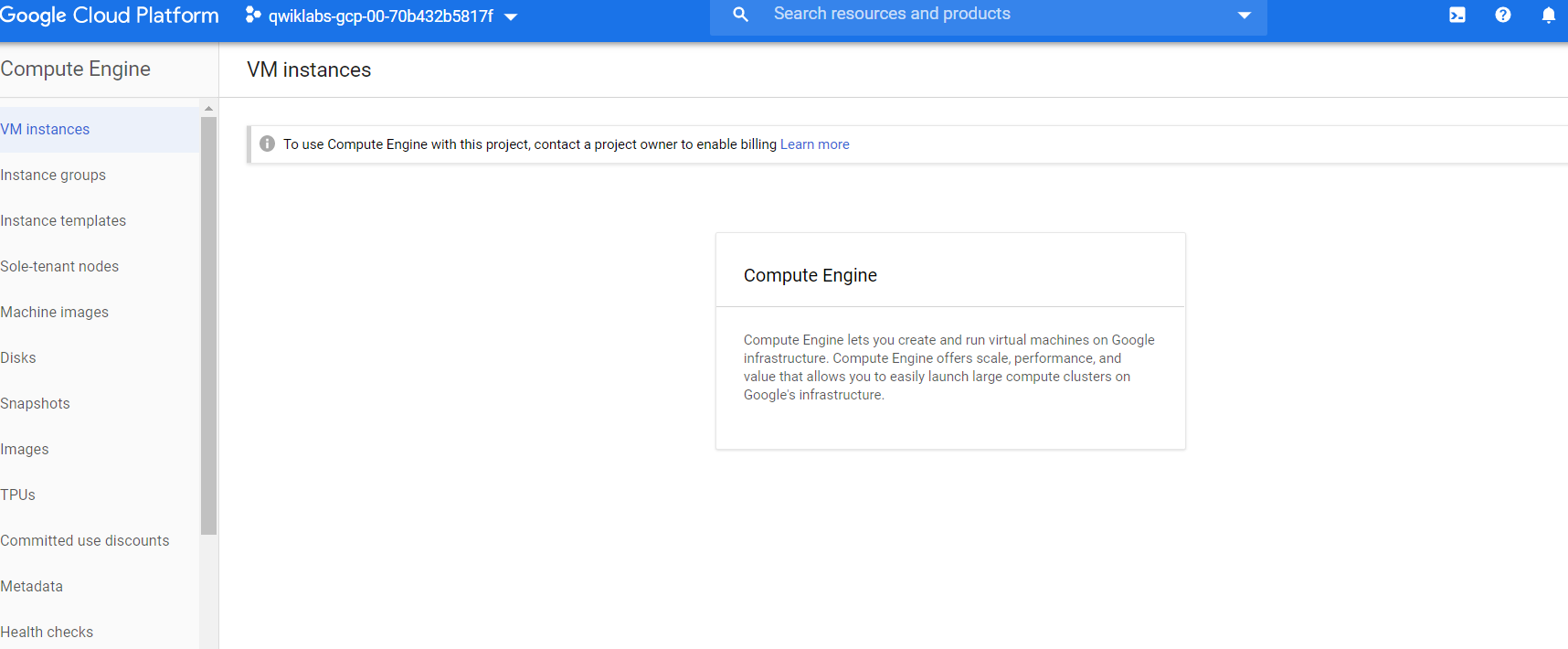
Task: Navigate to Machine images
Action: [x=55, y=313]
